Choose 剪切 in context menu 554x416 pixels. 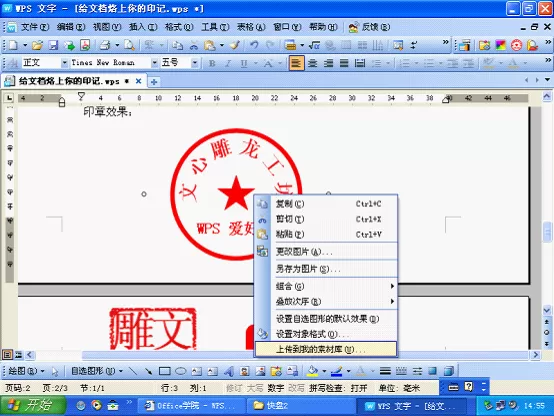pyautogui.click(x=326, y=219)
